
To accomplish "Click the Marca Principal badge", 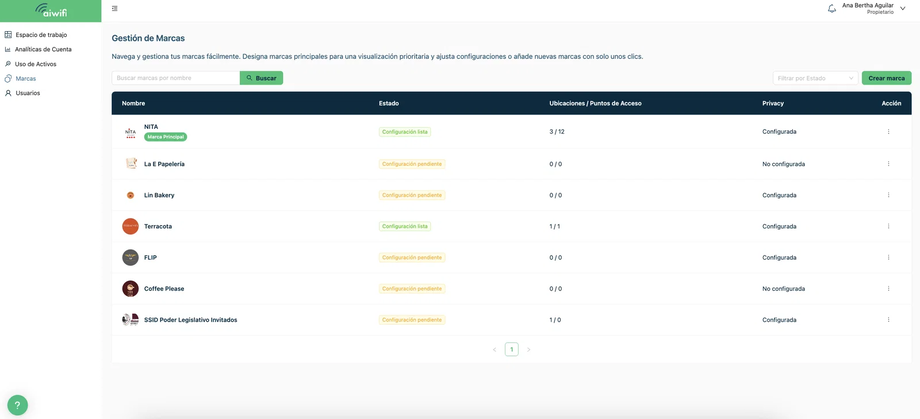I will pos(165,137).
